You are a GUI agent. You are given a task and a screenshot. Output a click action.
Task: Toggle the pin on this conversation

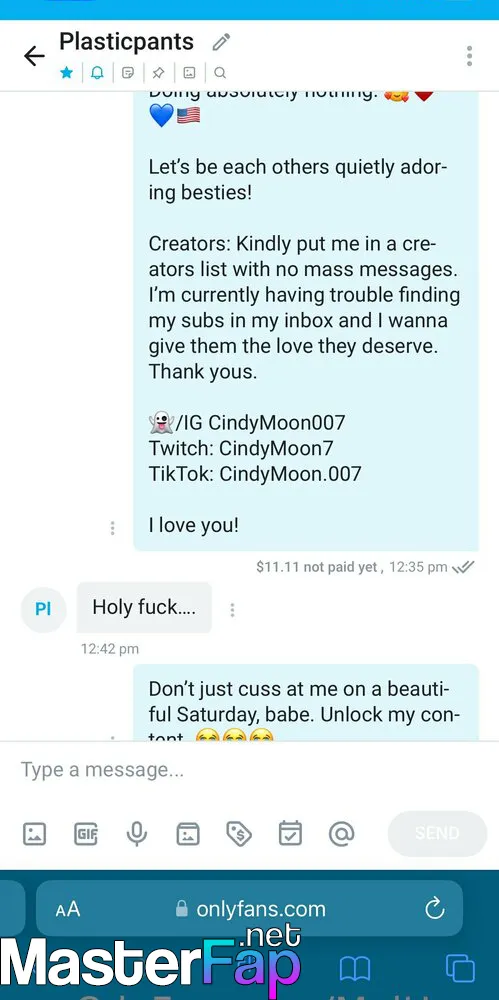158,73
